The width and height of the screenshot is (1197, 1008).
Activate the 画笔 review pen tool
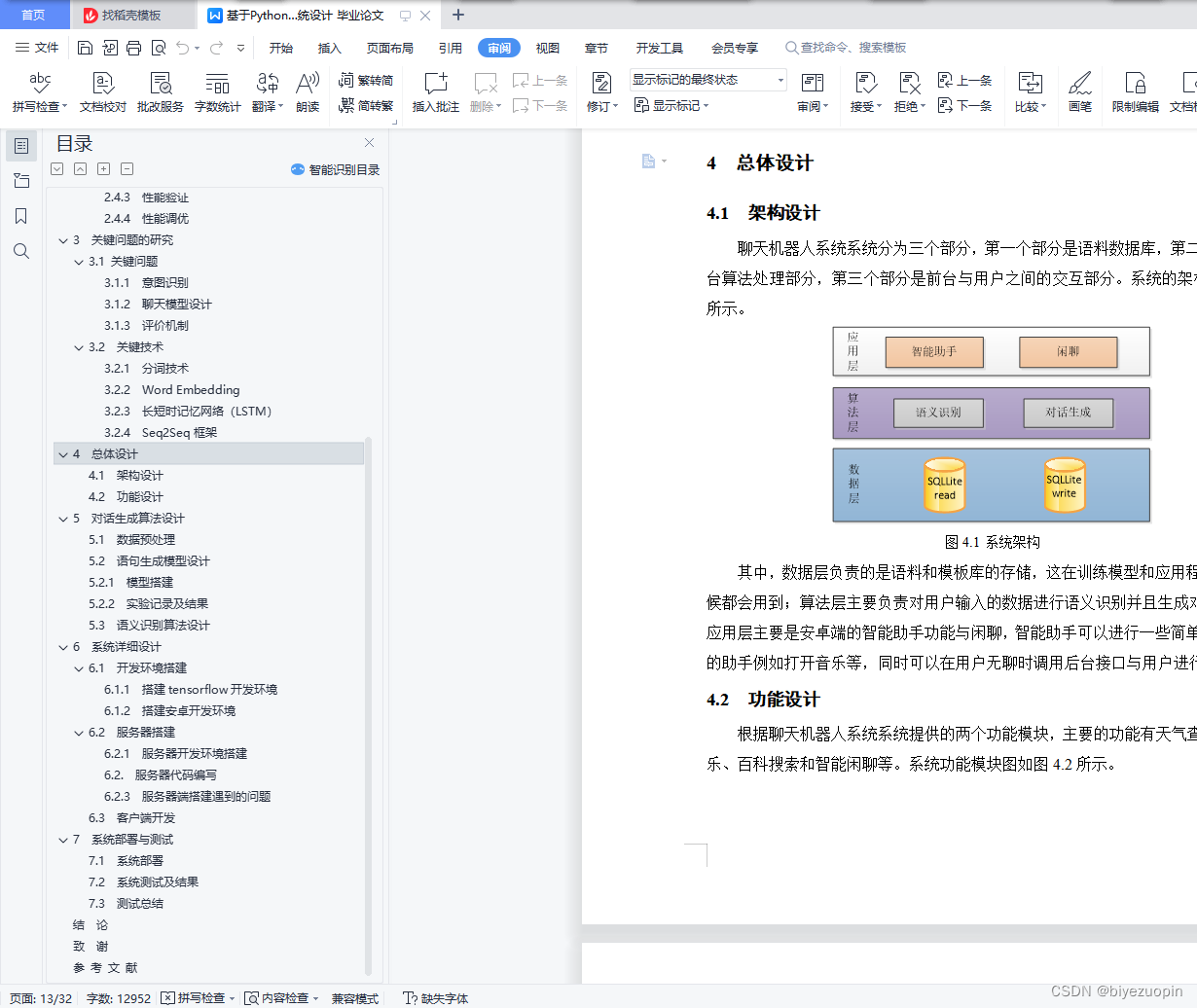1080,92
